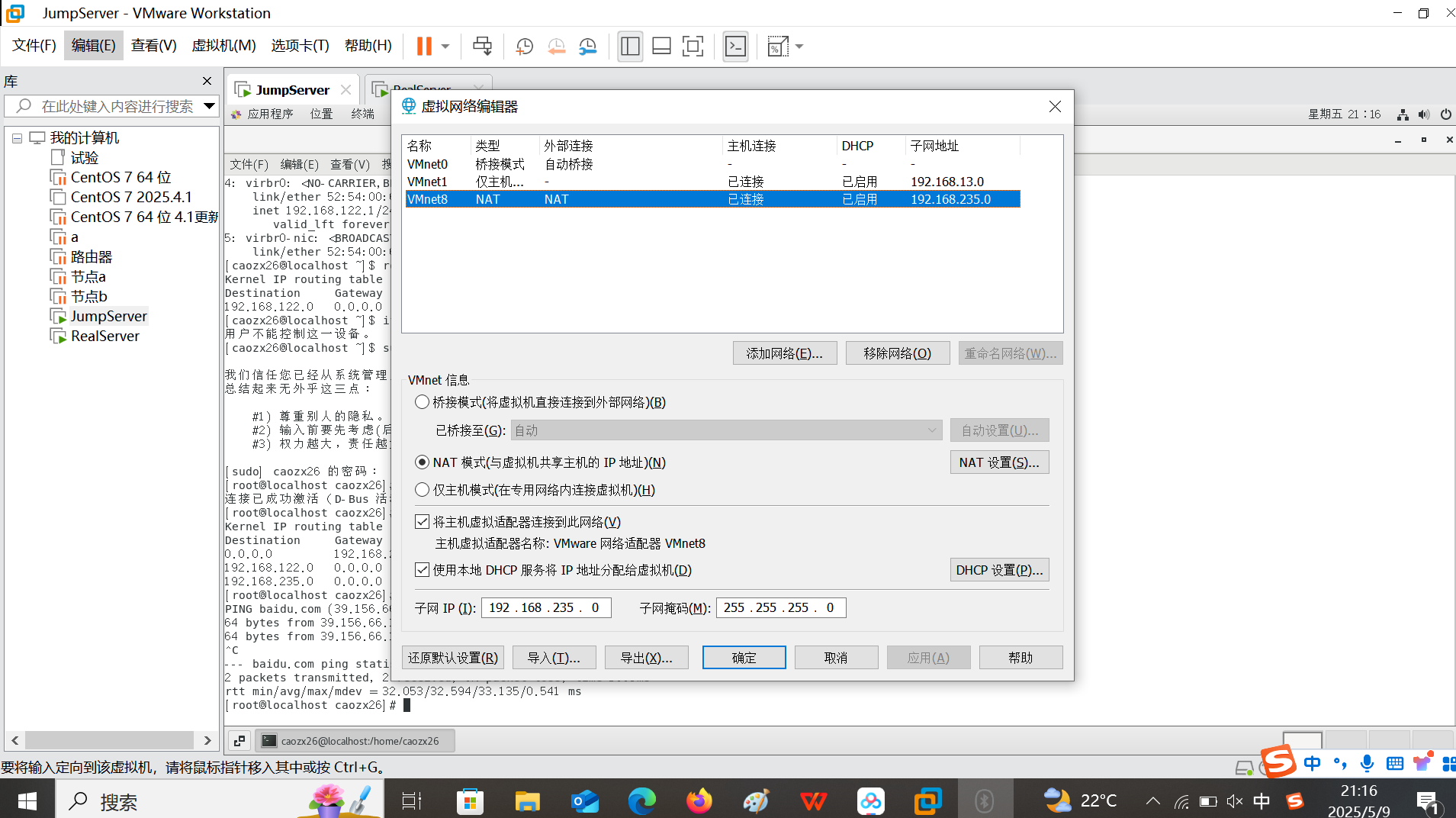This screenshot has height=818, width=1456.
Task: Click the revert to snapshot icon
Action: 556,47
